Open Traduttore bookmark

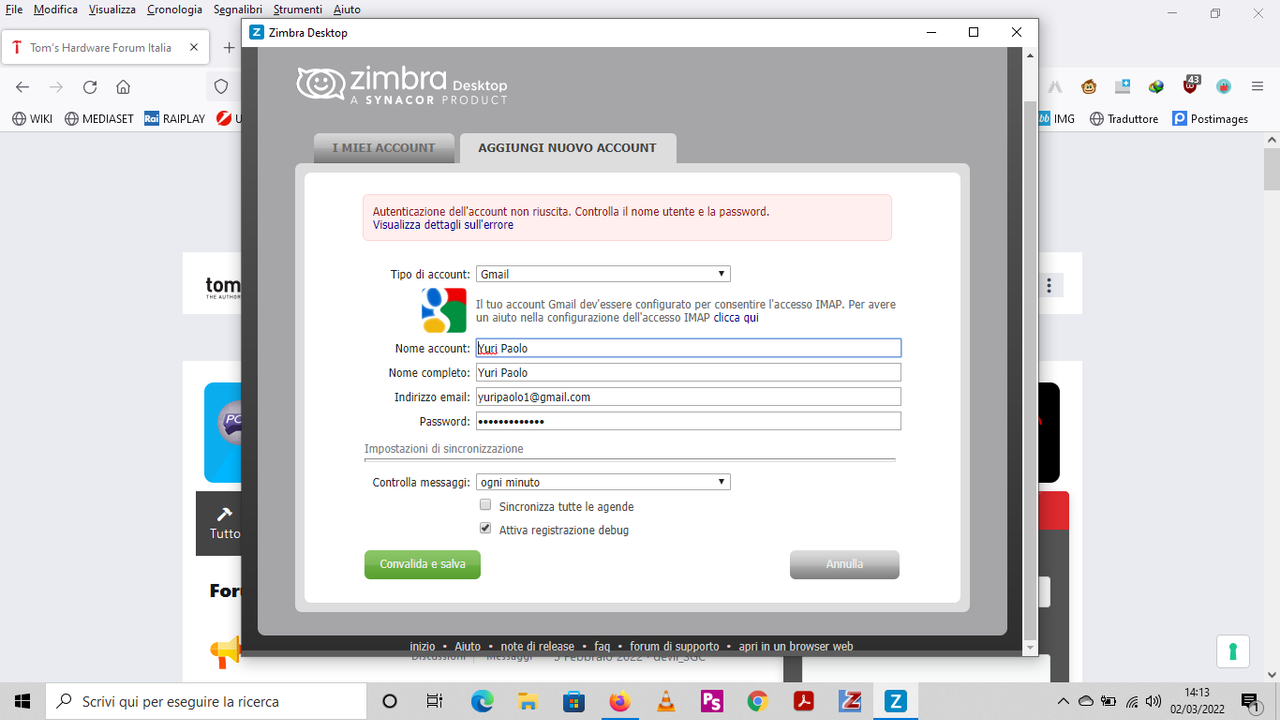coord(1124,118)
